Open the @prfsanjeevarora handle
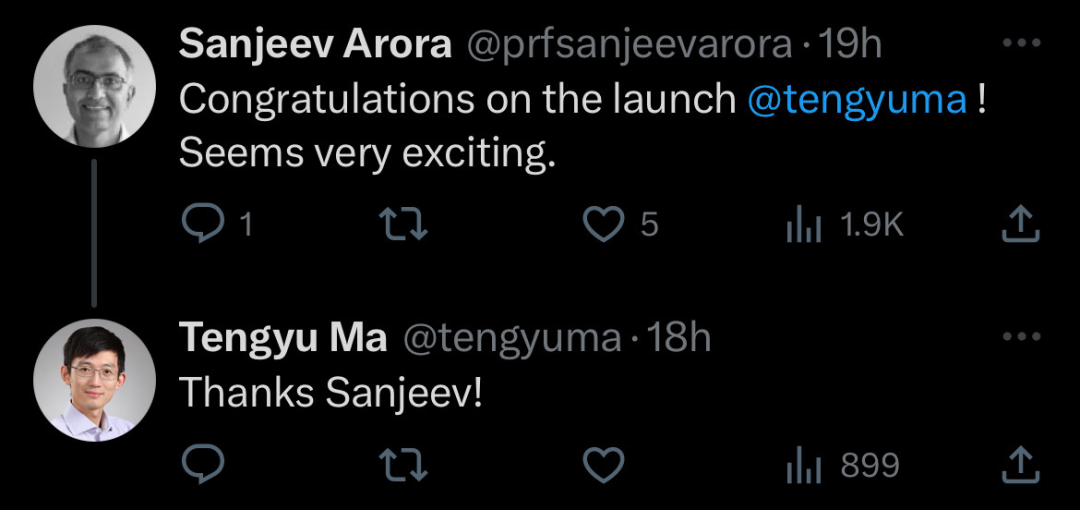 point(630,46)
